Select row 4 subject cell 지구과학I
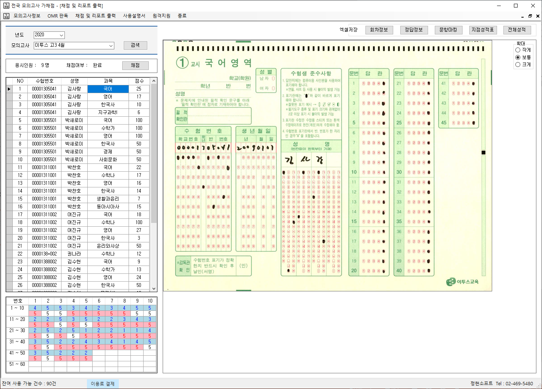542x389 pixels. pos(108,112)
